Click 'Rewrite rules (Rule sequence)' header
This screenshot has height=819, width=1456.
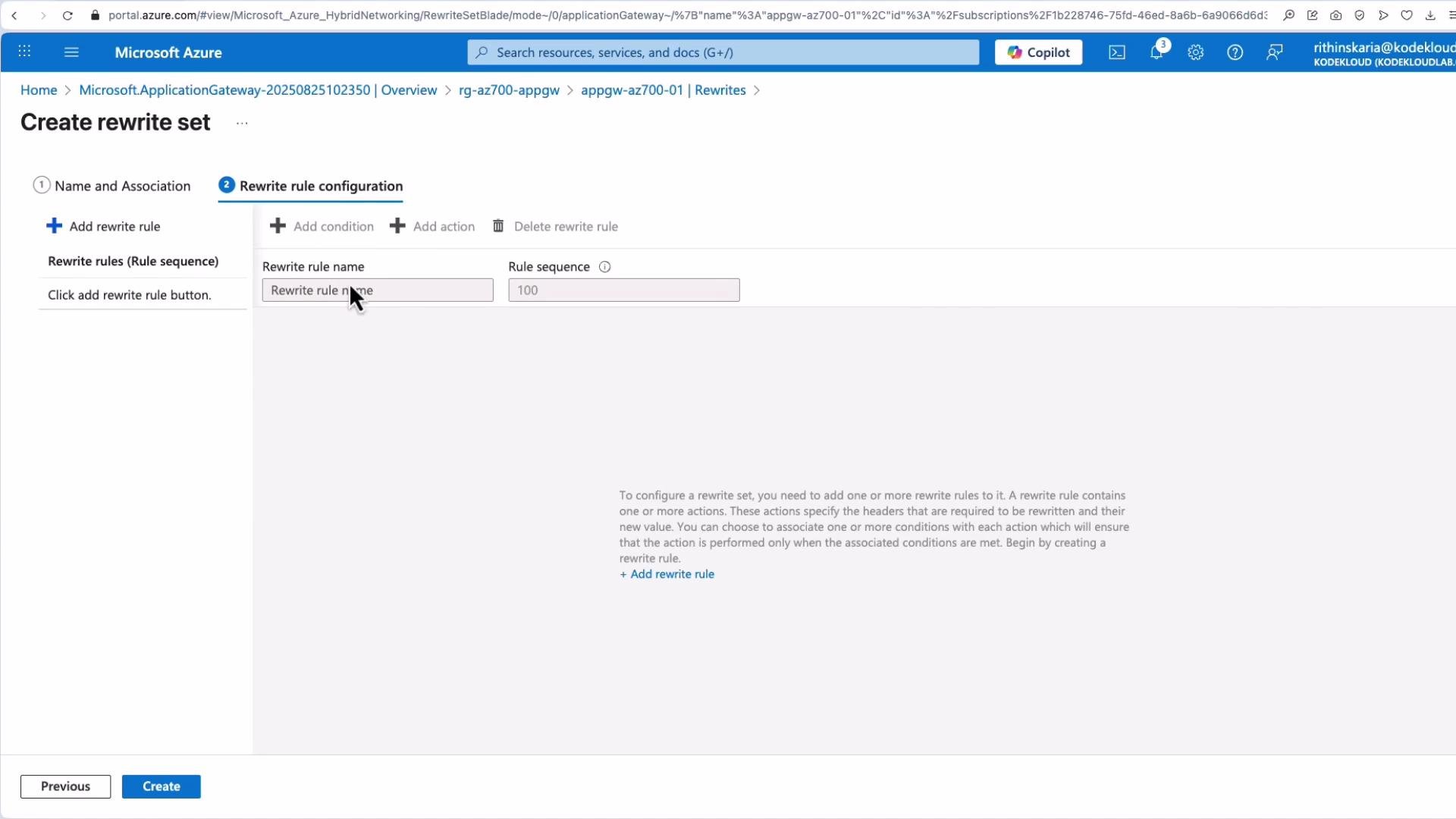[133, 261]
